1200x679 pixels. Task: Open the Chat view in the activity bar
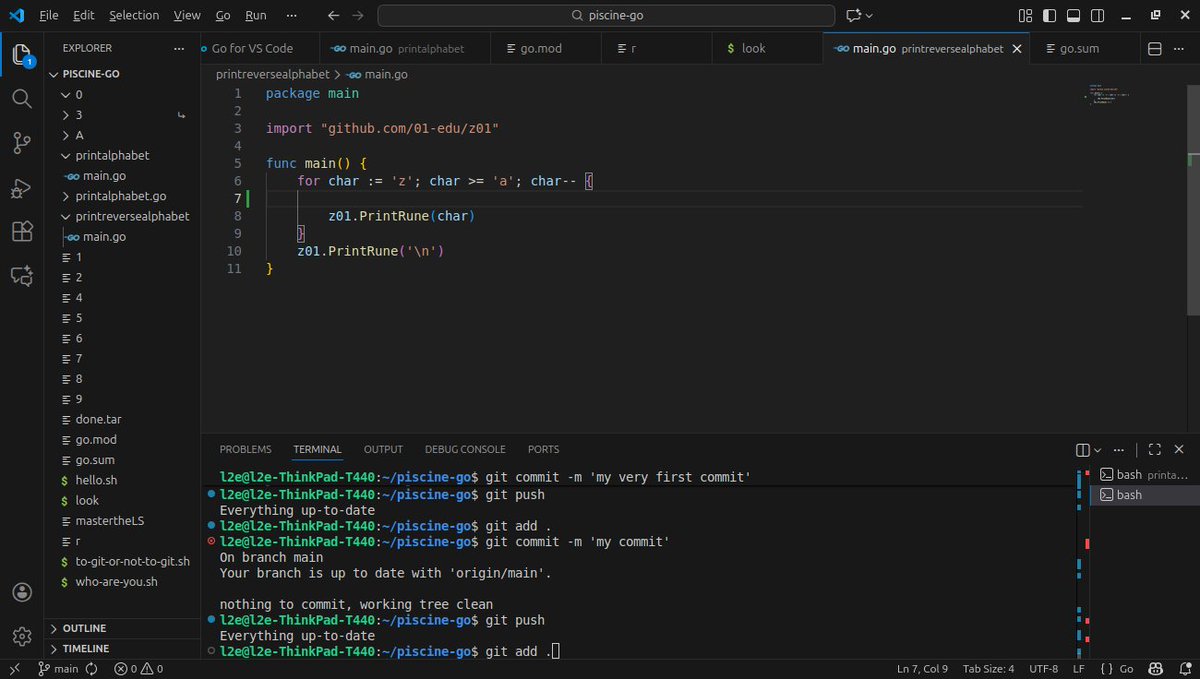click(21, 276)
